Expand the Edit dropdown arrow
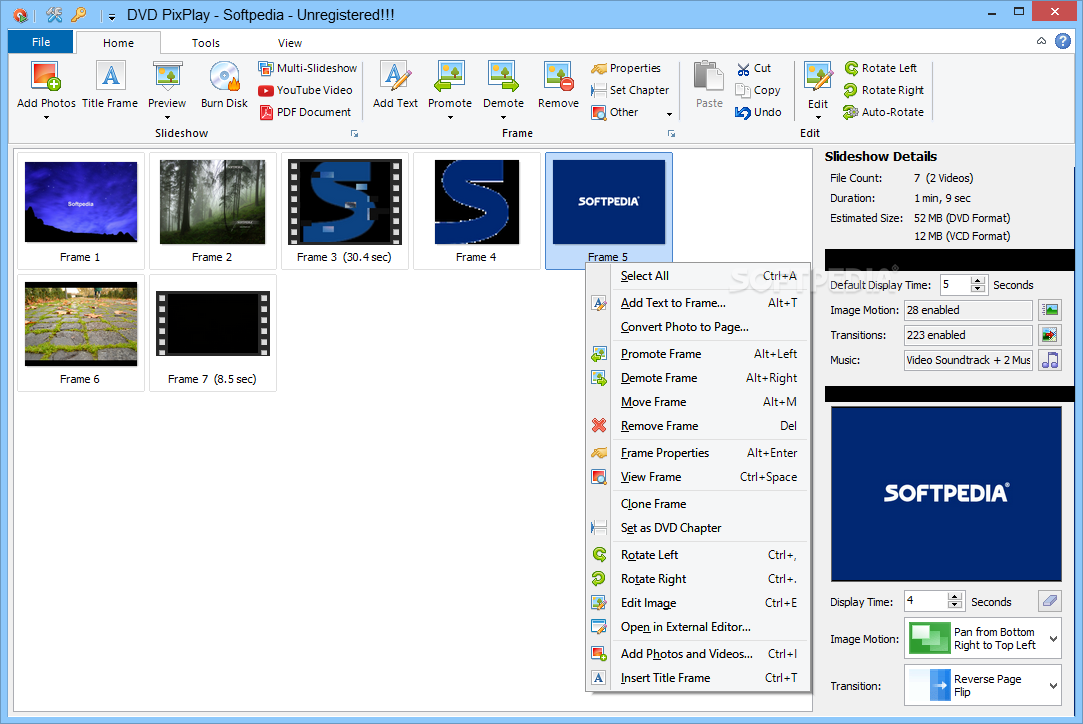The height and width of the screenshot is (724, 1083). point(818,118)
